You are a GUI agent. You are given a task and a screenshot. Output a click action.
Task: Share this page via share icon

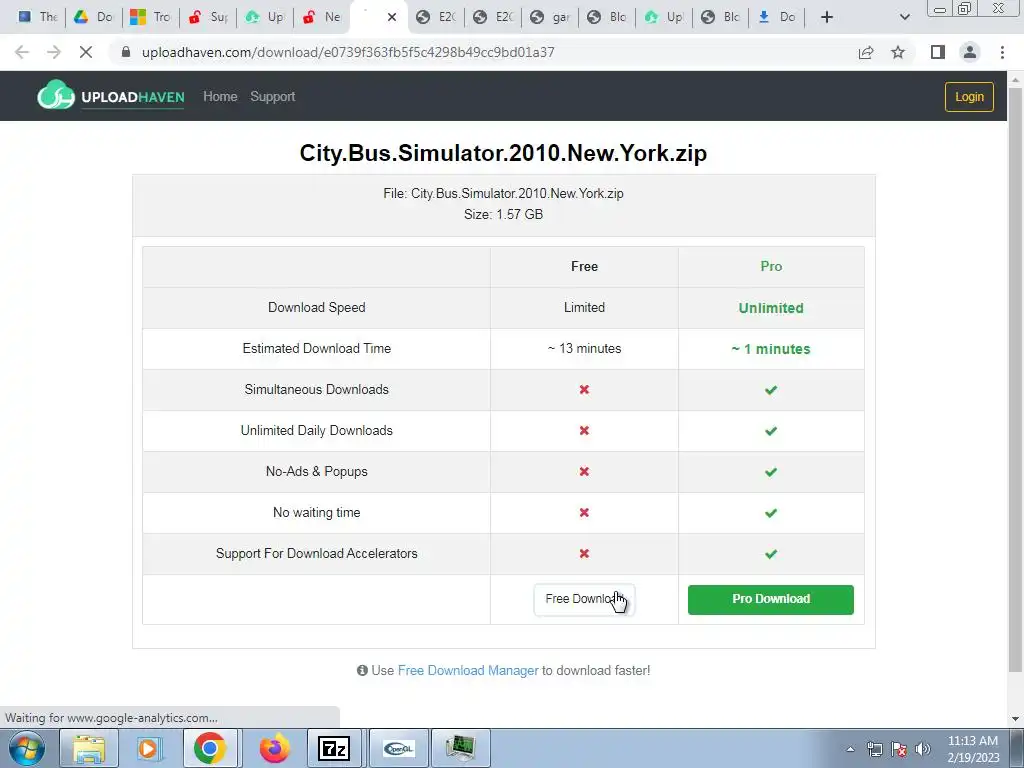[866, 52]
